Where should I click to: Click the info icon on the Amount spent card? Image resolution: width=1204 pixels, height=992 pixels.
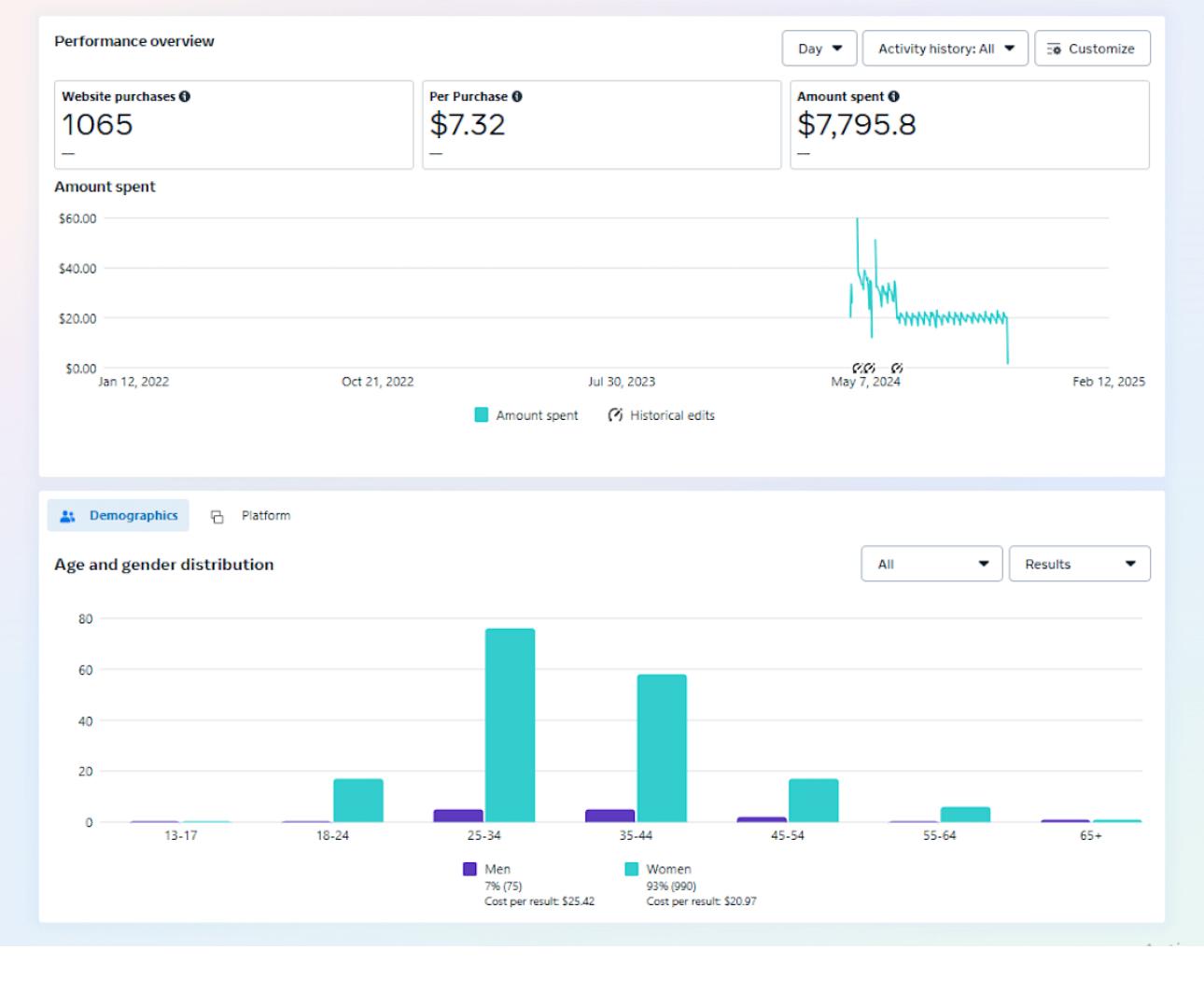[894, 96]
